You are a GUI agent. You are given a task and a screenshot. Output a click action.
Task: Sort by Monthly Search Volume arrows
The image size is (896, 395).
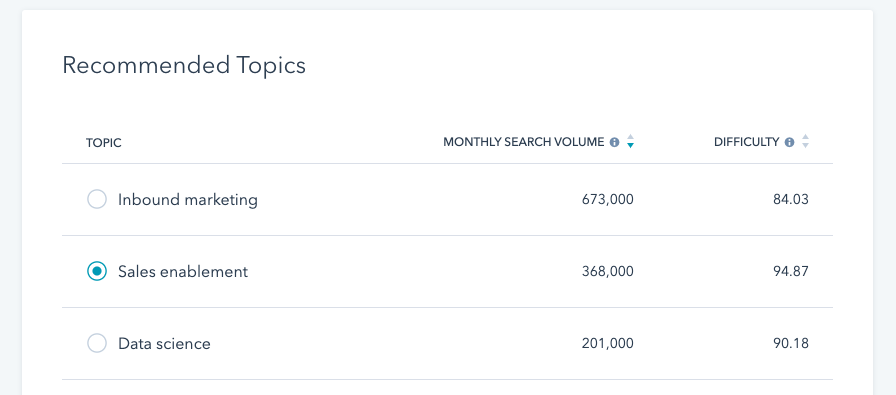click(630, 141)
